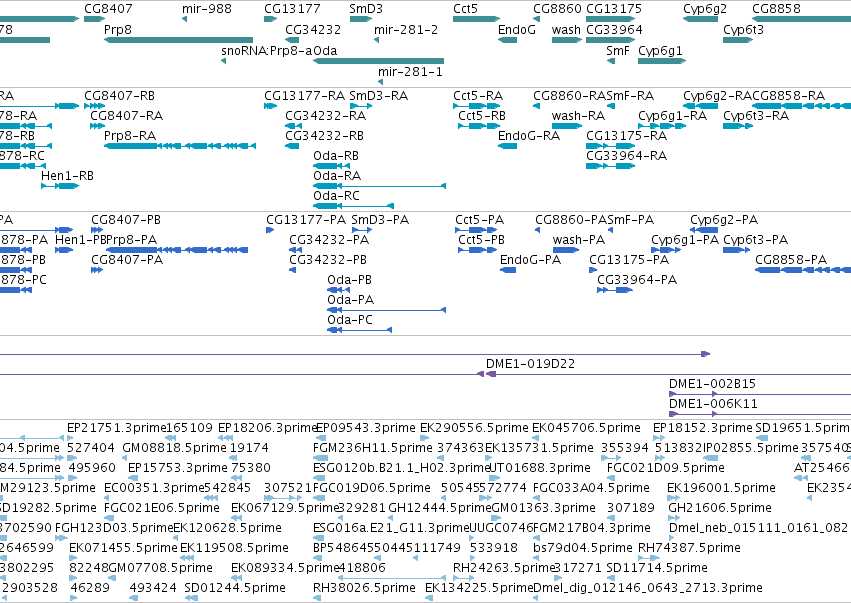Click the Cyp6t3-RA transcript label
This screenshot has width=851, height=603.
click(x=756, y=116)
